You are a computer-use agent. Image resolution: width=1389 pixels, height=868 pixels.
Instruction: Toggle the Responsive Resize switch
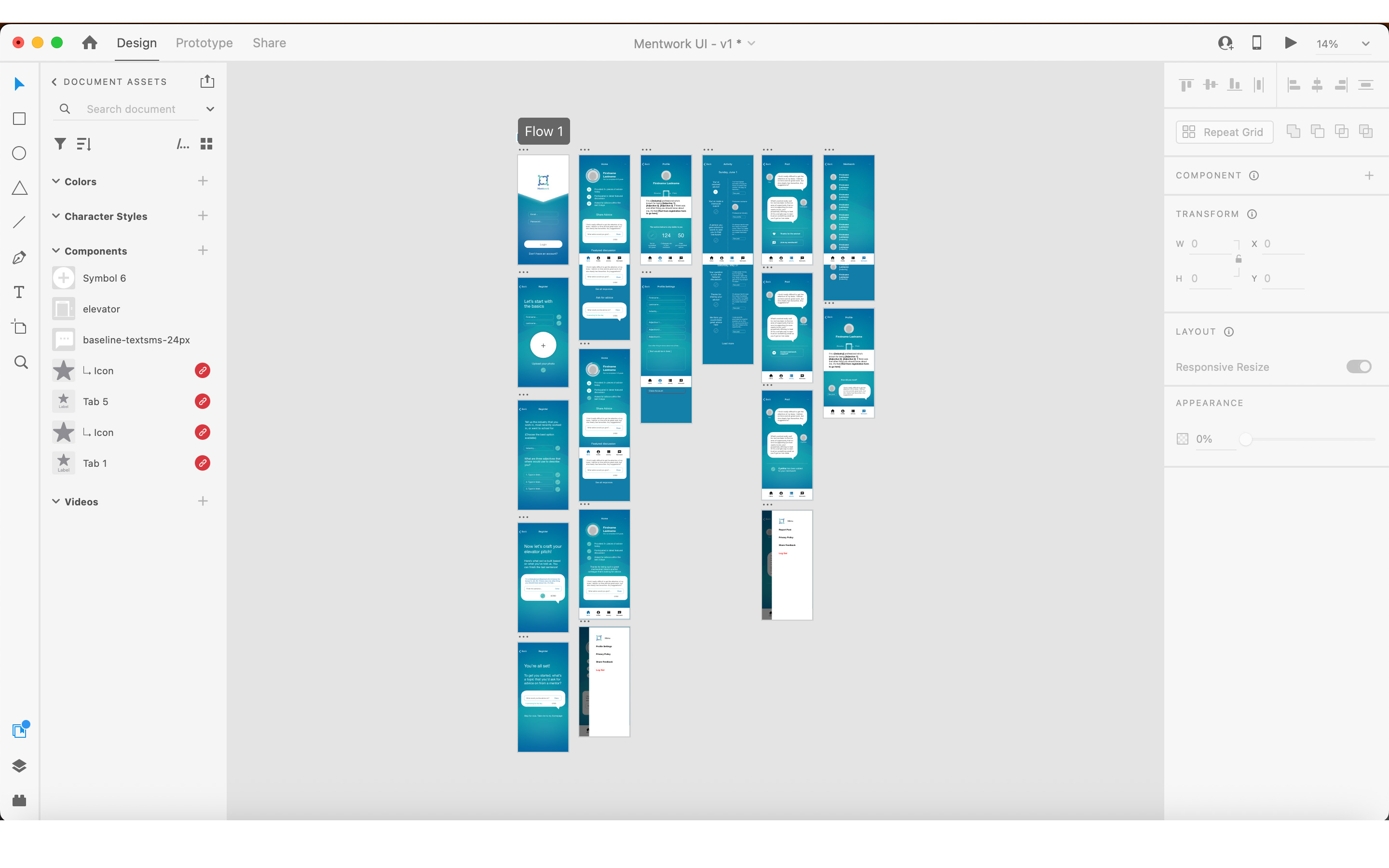tap(1359, 366)
